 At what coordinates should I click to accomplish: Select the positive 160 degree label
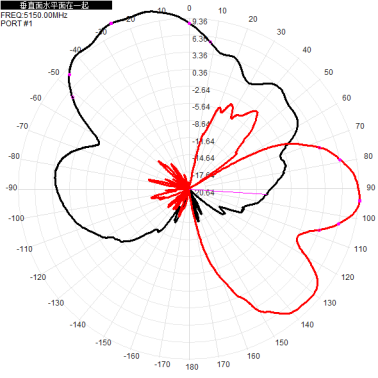253,356
